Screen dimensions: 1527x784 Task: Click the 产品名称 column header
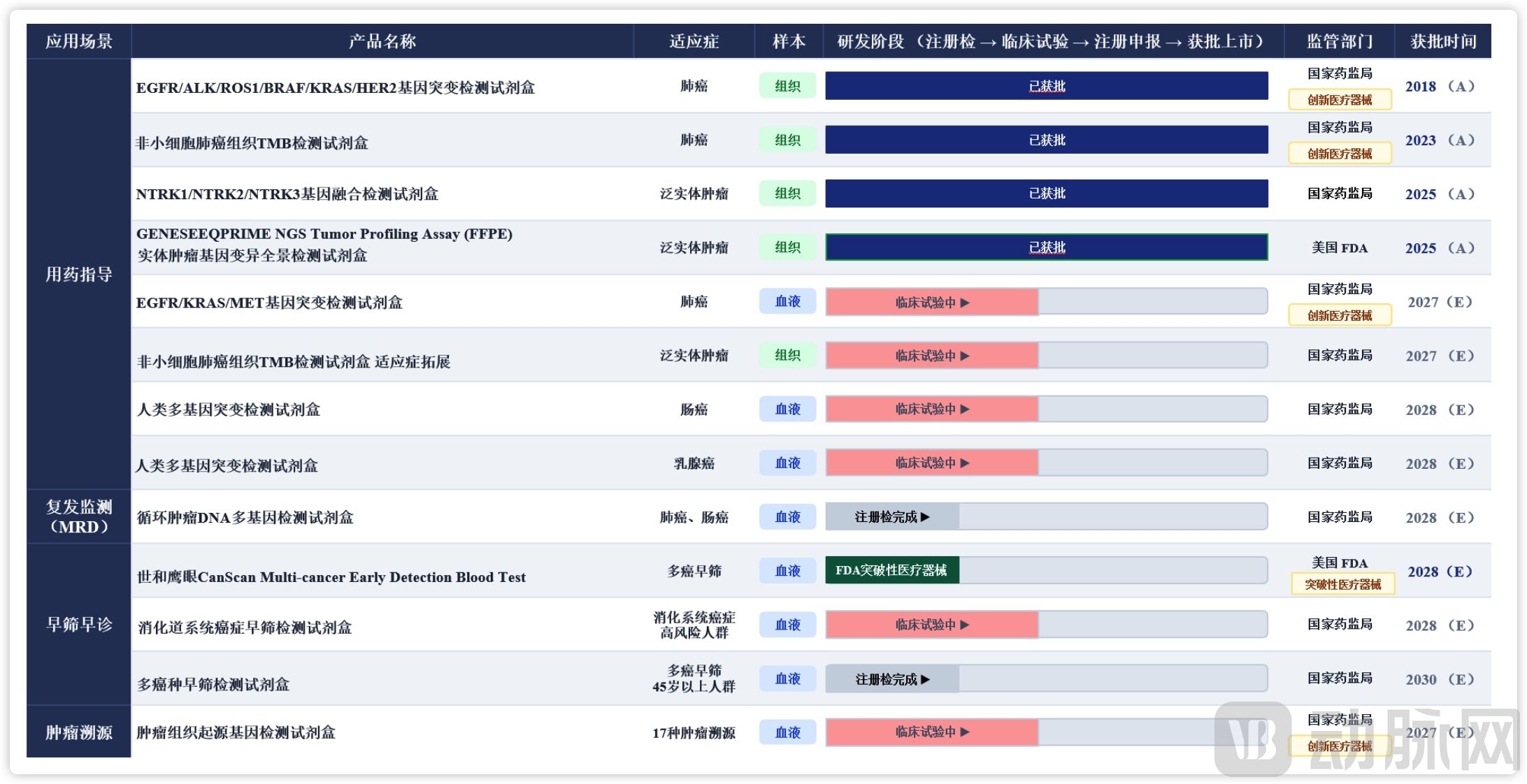(x=382, y=41)
